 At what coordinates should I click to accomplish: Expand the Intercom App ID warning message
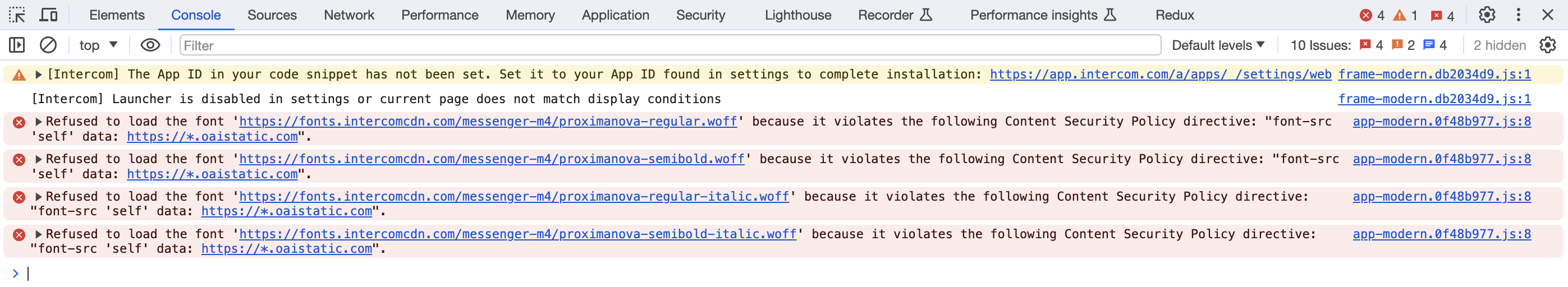coord(38,74)
